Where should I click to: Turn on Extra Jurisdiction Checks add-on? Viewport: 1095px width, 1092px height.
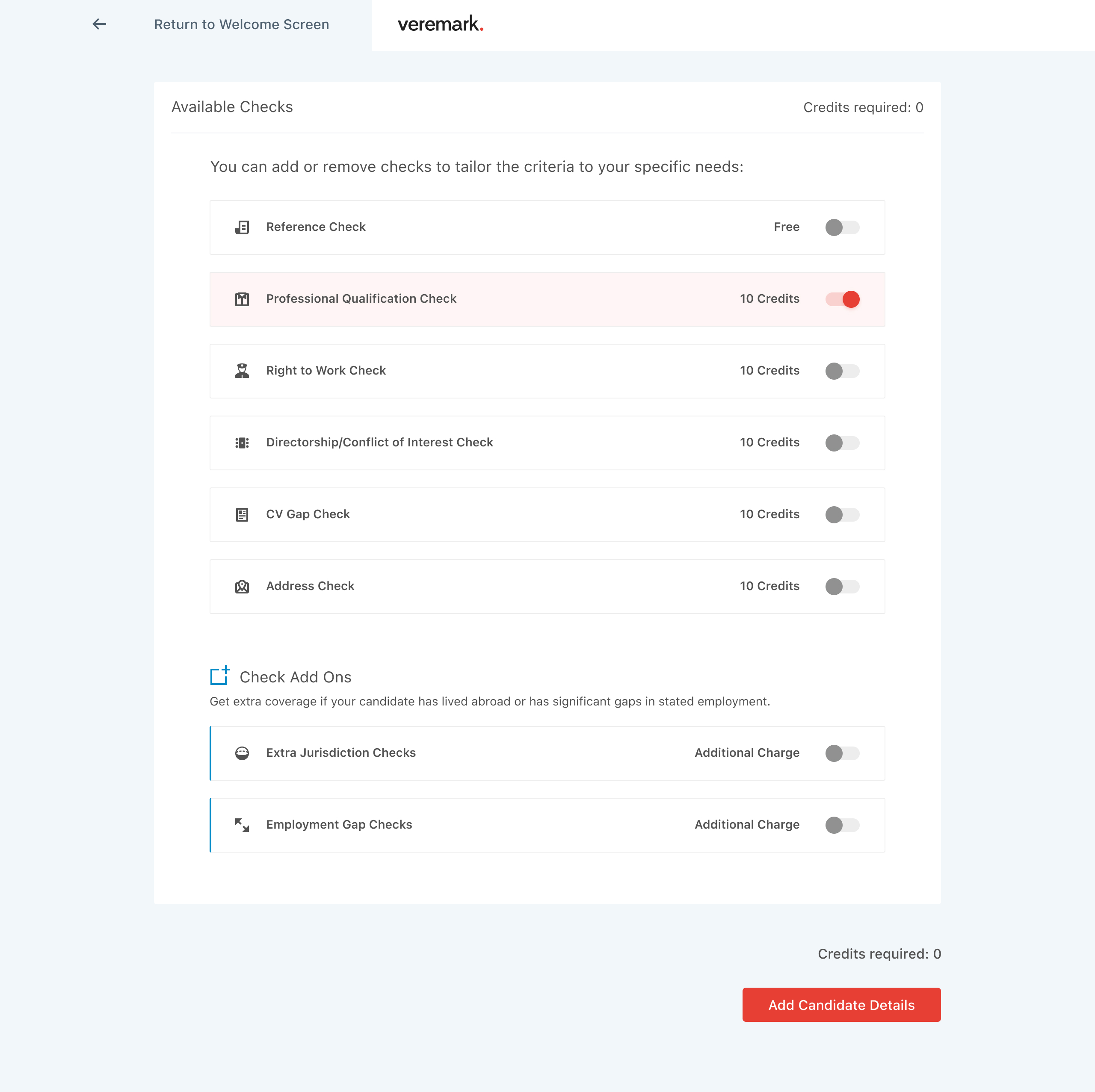tap(842, 753)
